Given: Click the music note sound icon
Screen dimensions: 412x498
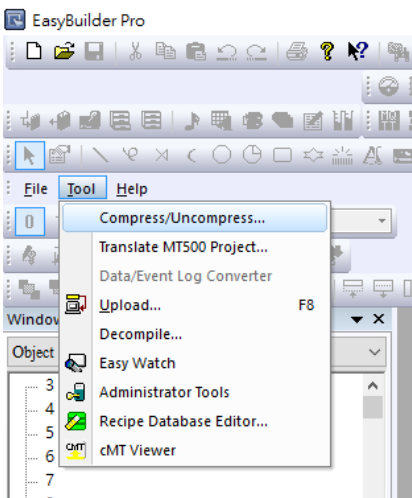Looking at the screenshot, I should point(192,121).
